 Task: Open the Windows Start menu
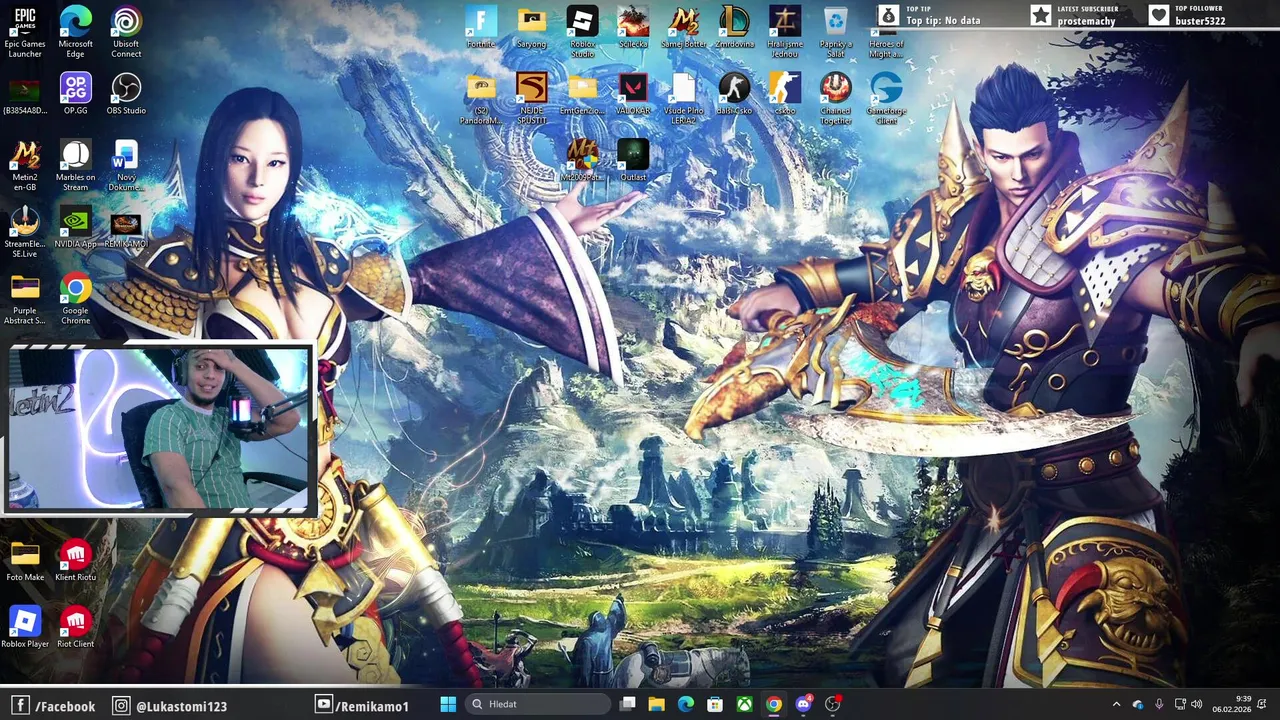click(448, 704)
